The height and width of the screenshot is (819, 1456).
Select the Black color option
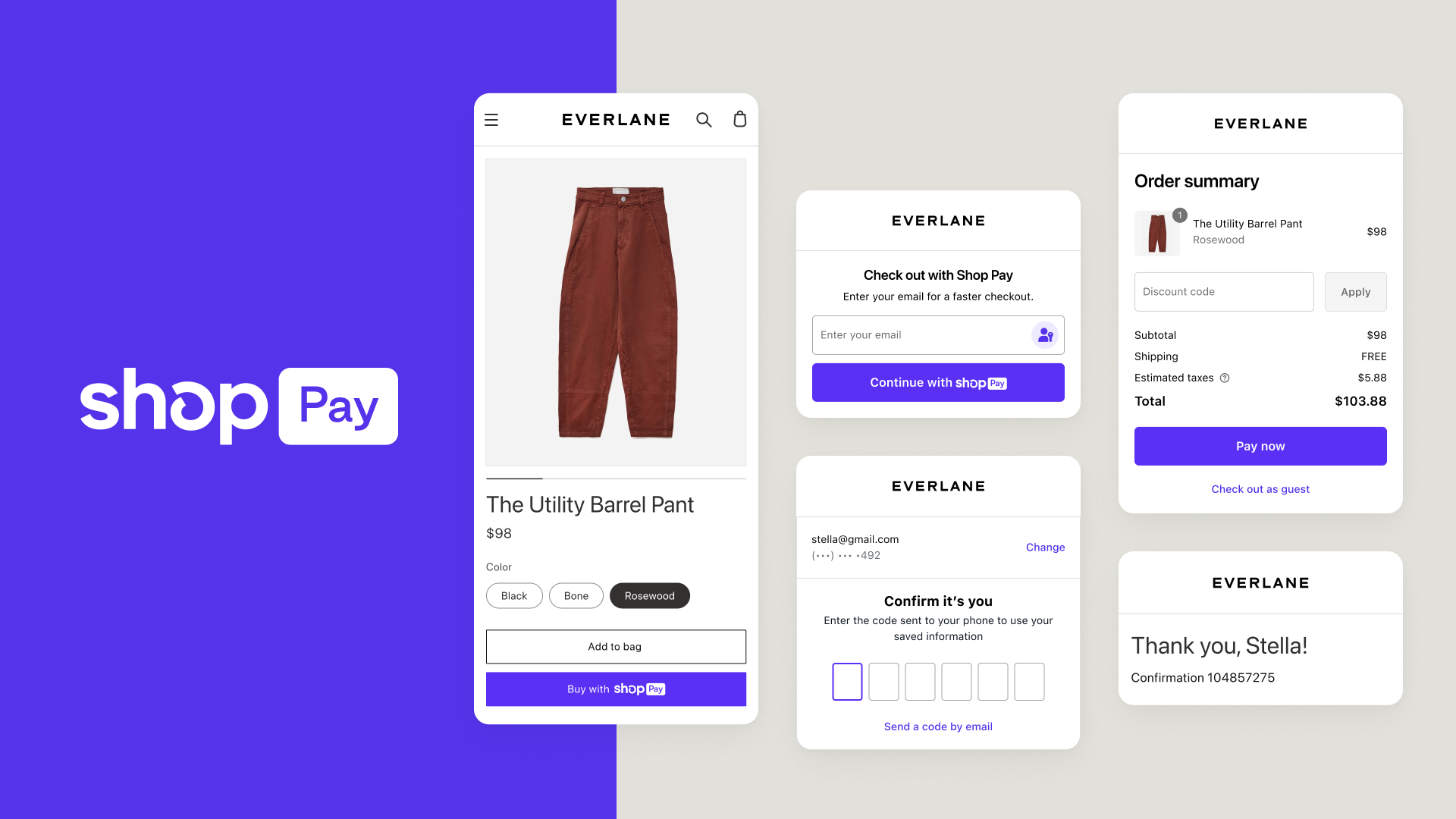pyautogui.click(x=513, y=595)
